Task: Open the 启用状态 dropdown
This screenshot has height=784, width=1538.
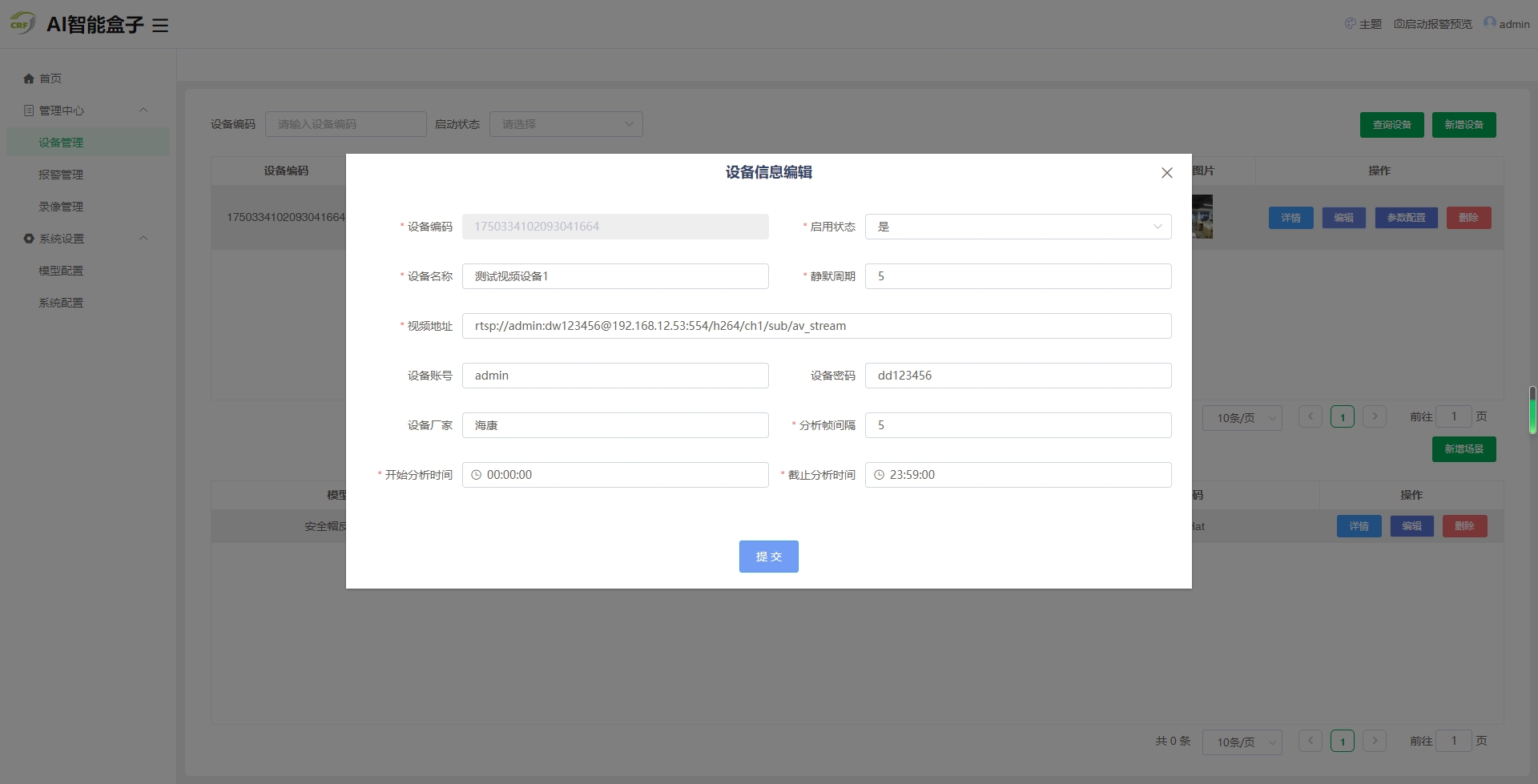Action: click(1017, 227)
